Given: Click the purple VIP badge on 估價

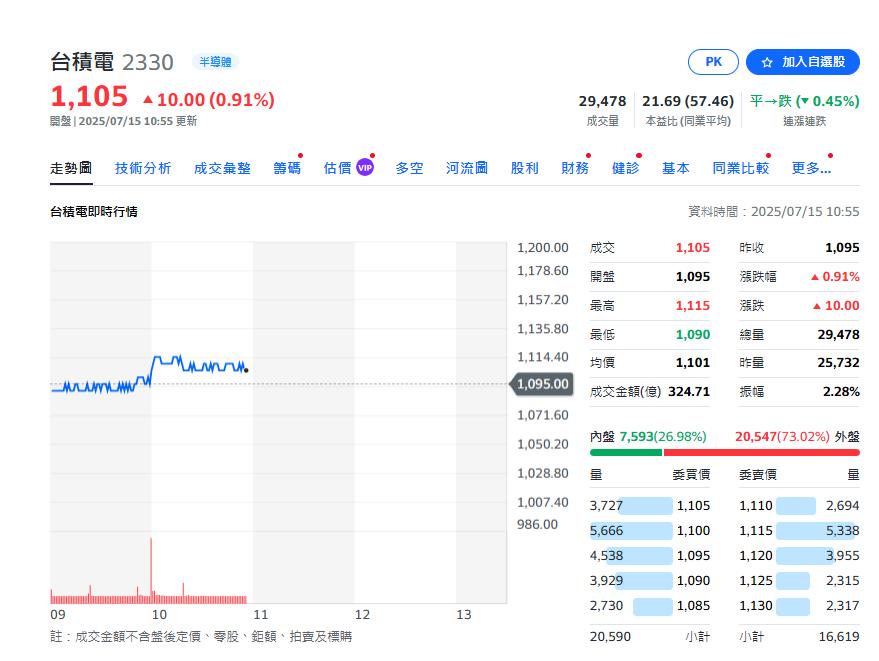Looking at the screenshot, I should point(365,168).
